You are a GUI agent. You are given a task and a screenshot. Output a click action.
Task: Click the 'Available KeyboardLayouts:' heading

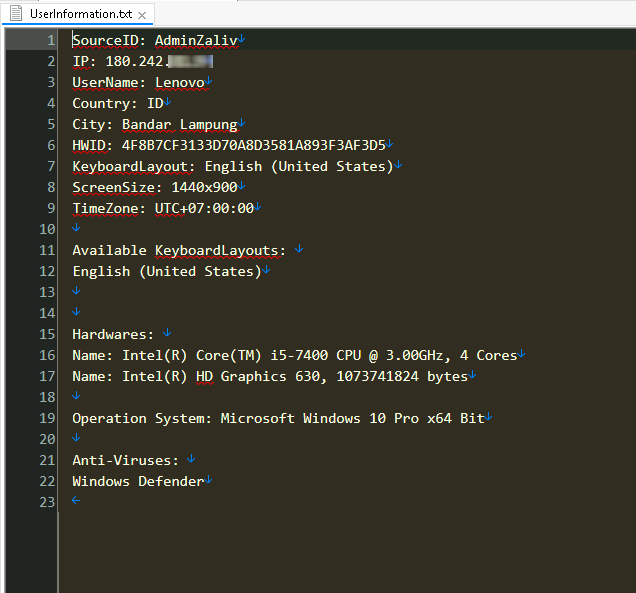click(179, 251)
